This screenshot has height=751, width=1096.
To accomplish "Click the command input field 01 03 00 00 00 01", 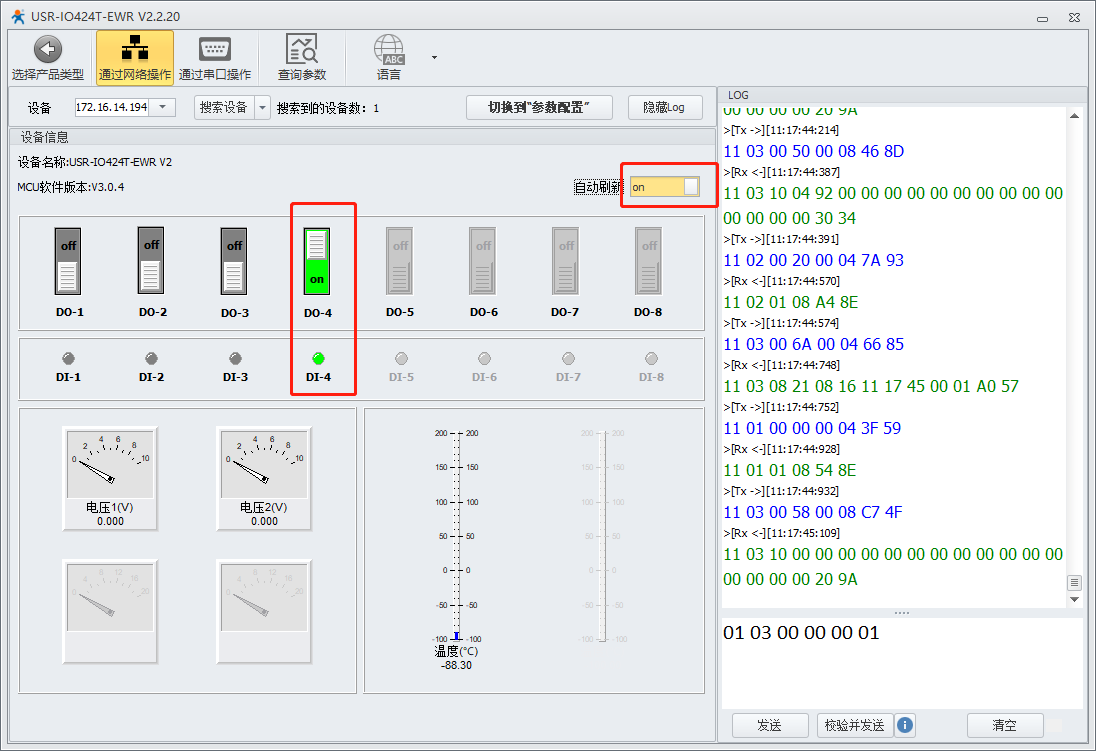I will tap(902, 663).
